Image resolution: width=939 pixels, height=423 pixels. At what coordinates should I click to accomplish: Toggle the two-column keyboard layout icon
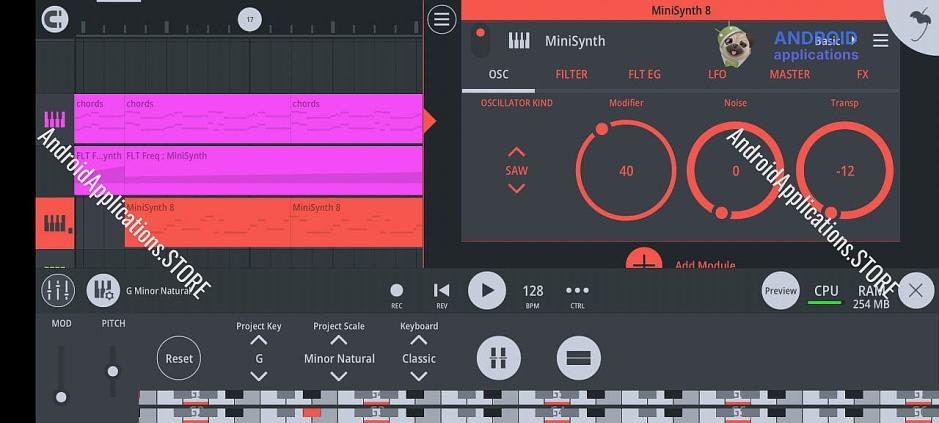click(499, 358)
